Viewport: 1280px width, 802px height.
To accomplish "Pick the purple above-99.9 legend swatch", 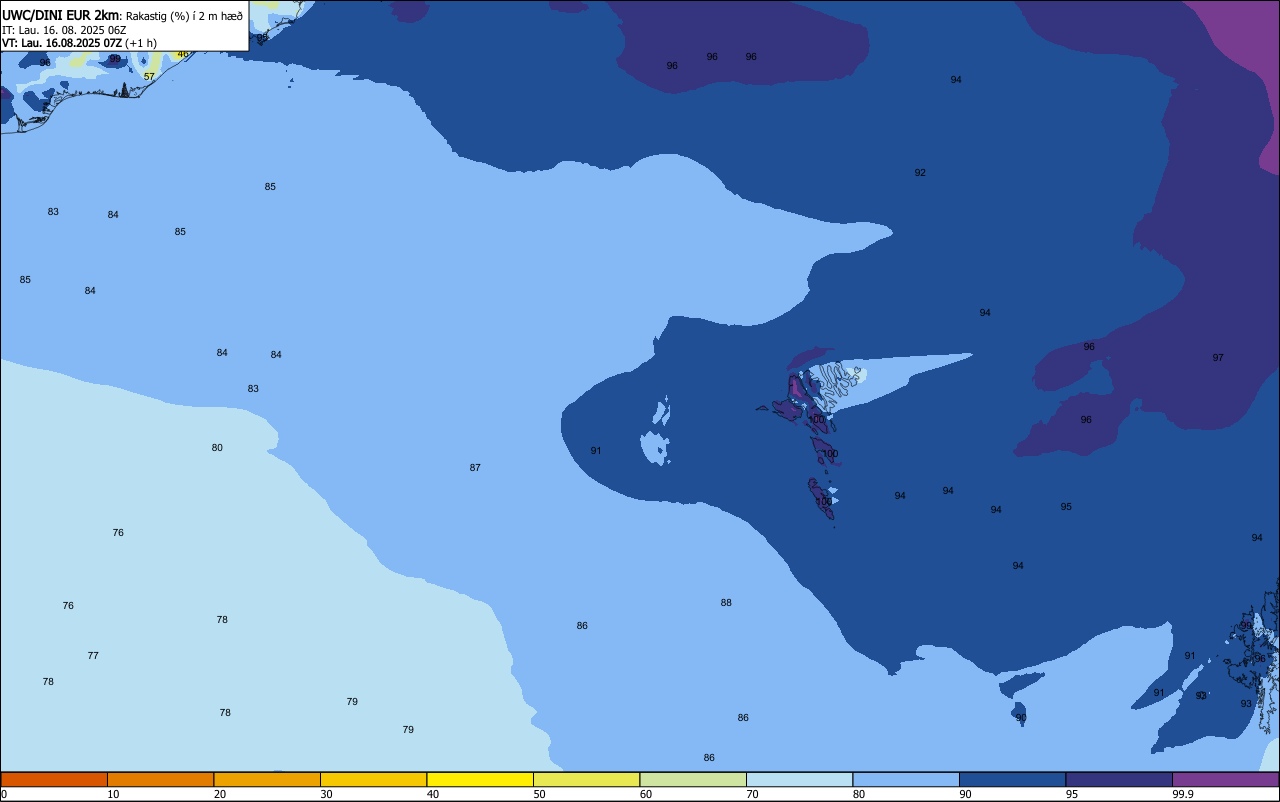I will [1226, 779].
